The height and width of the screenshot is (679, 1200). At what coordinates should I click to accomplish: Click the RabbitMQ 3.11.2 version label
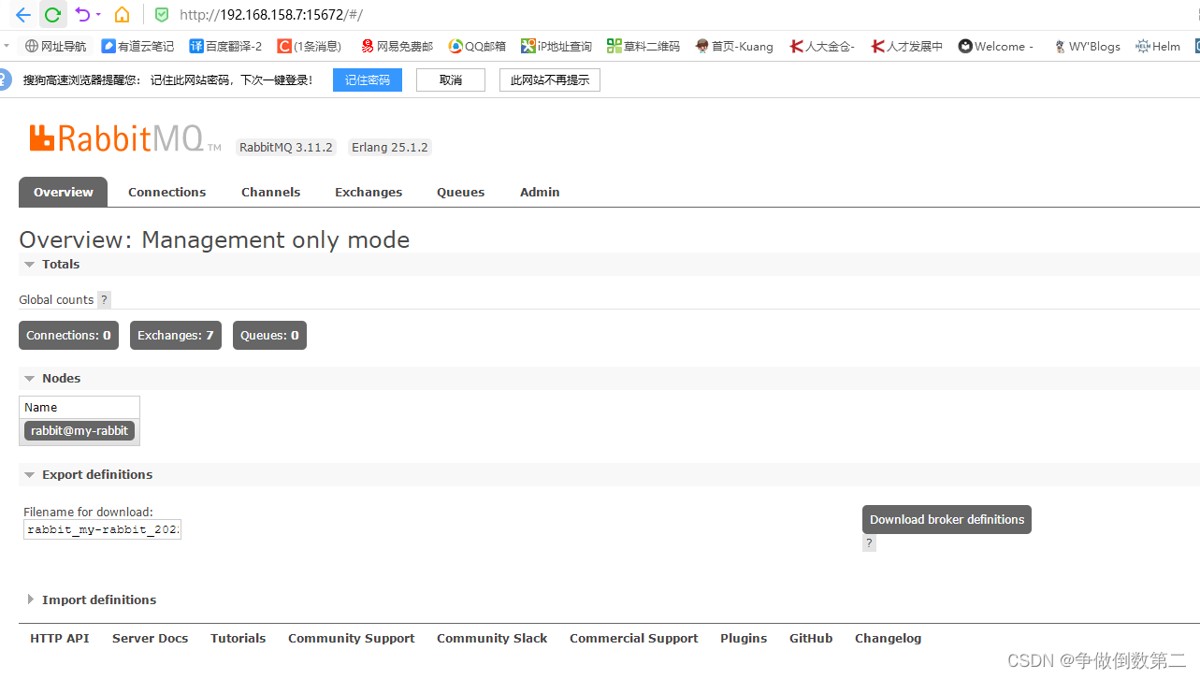(286, 147)
